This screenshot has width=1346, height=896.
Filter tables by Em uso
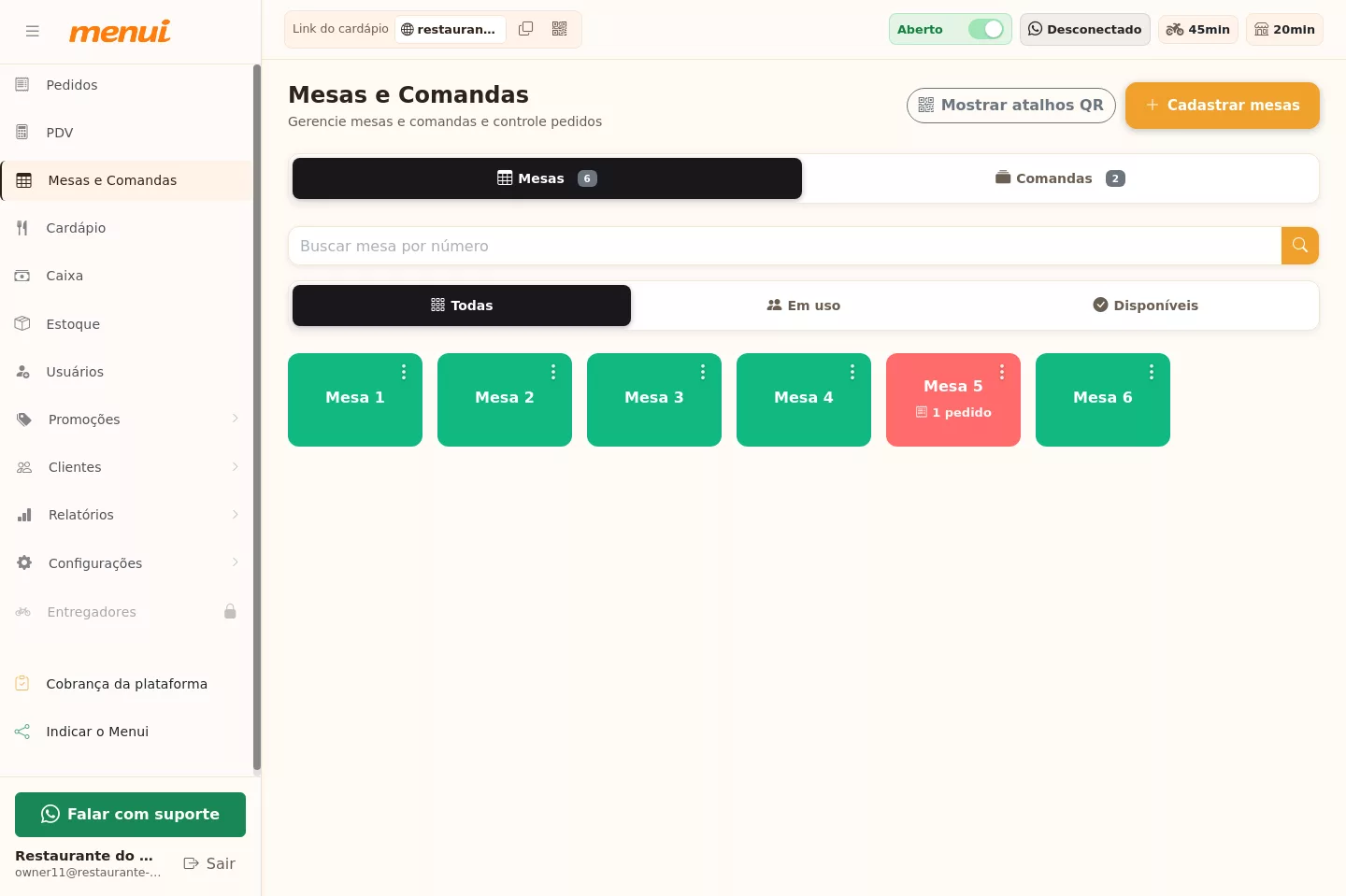(x=804, y=306)
